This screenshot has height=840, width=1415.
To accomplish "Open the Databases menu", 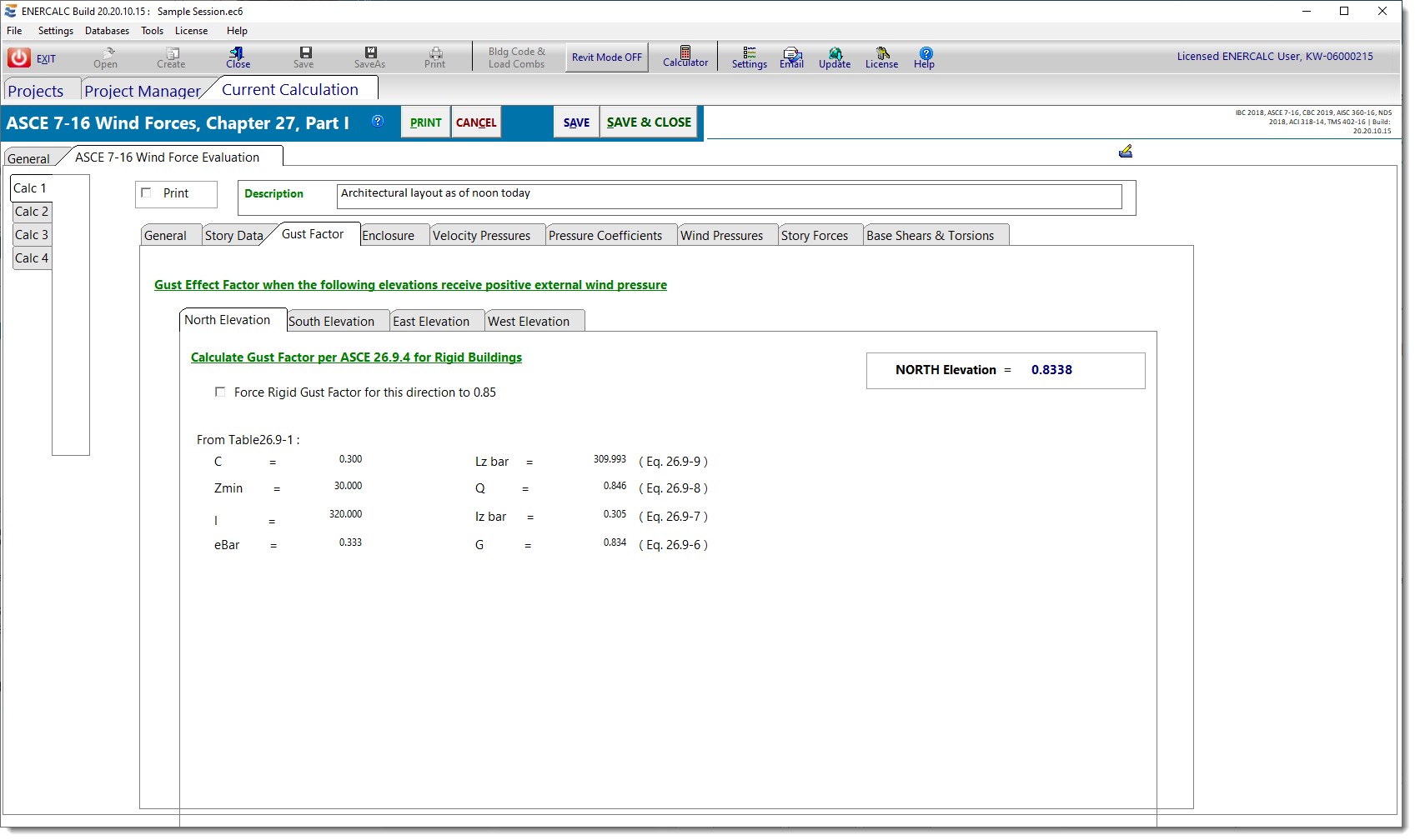I will click(x=107, y=31).
